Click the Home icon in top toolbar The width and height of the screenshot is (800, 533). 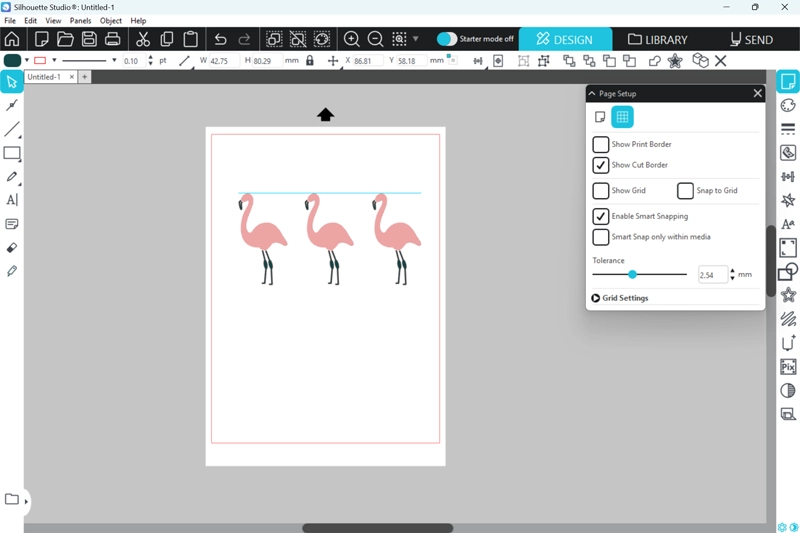point(12,39)
